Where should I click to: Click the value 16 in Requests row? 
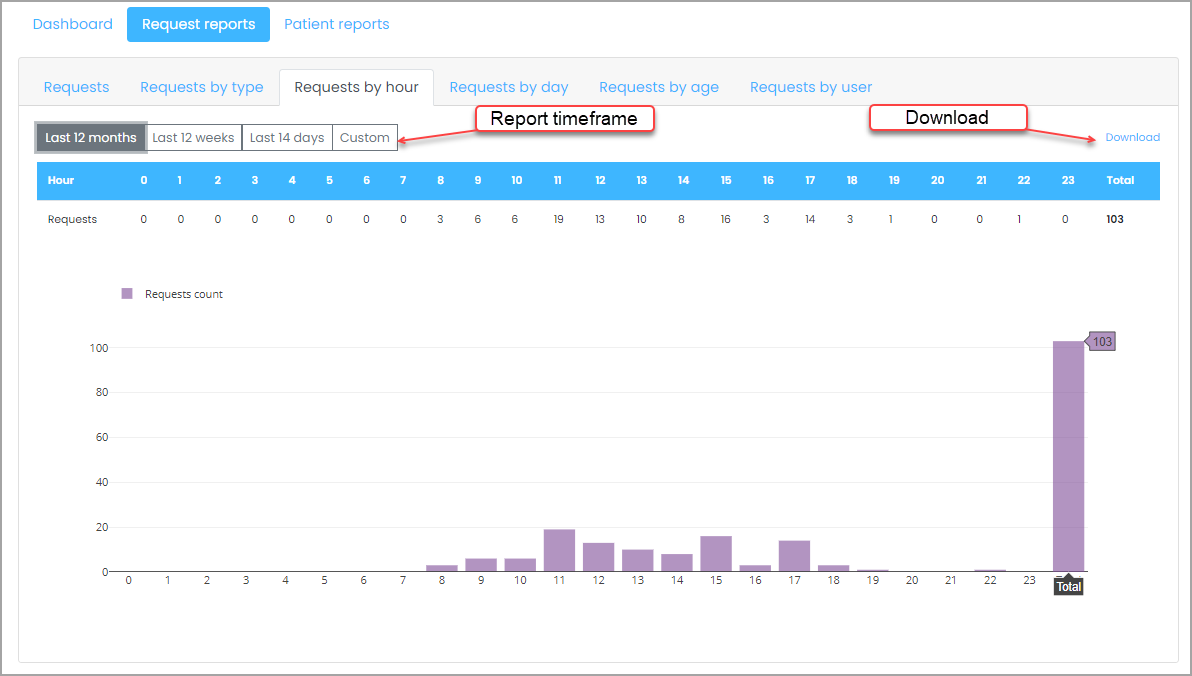[725, 219]
